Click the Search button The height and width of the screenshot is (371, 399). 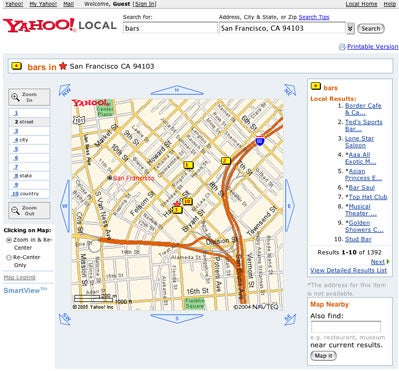tap(371, 29)
